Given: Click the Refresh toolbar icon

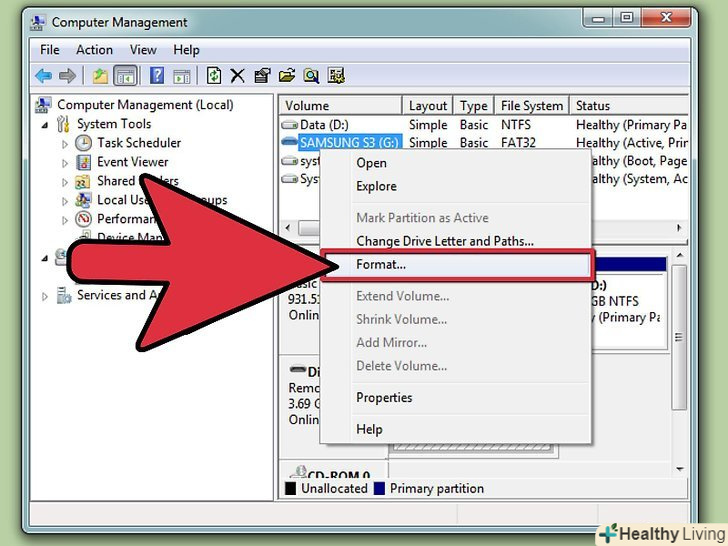Looking at the screenshot, I should click(x=214, y=75).
